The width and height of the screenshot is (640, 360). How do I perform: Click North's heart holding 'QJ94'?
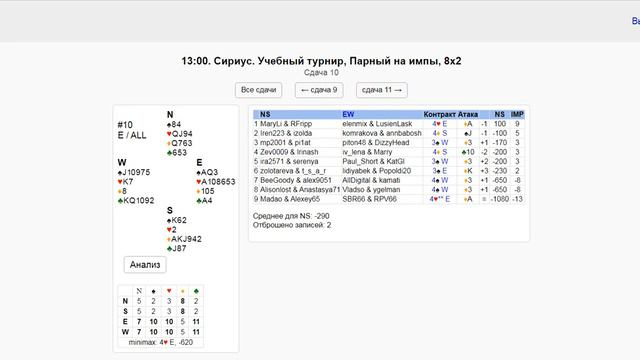179,134
